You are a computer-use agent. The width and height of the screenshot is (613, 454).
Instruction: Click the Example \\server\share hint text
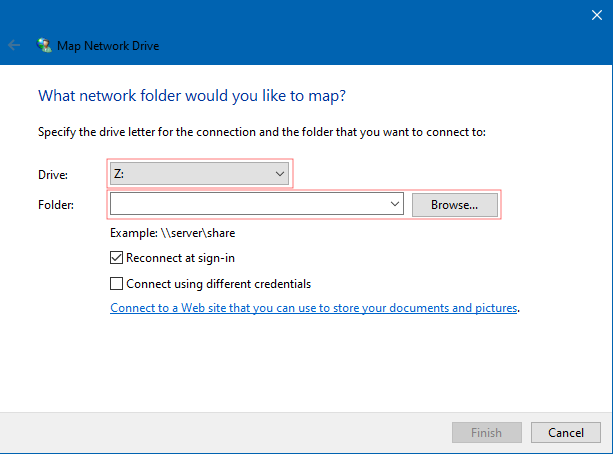point(172,233)
